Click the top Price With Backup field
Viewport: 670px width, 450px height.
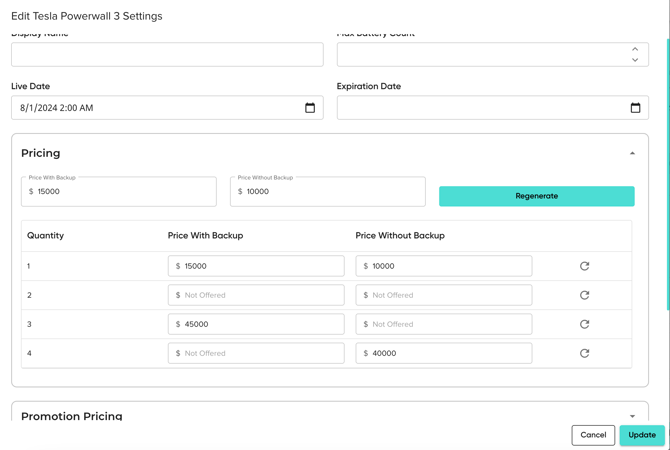pos(120,192)
